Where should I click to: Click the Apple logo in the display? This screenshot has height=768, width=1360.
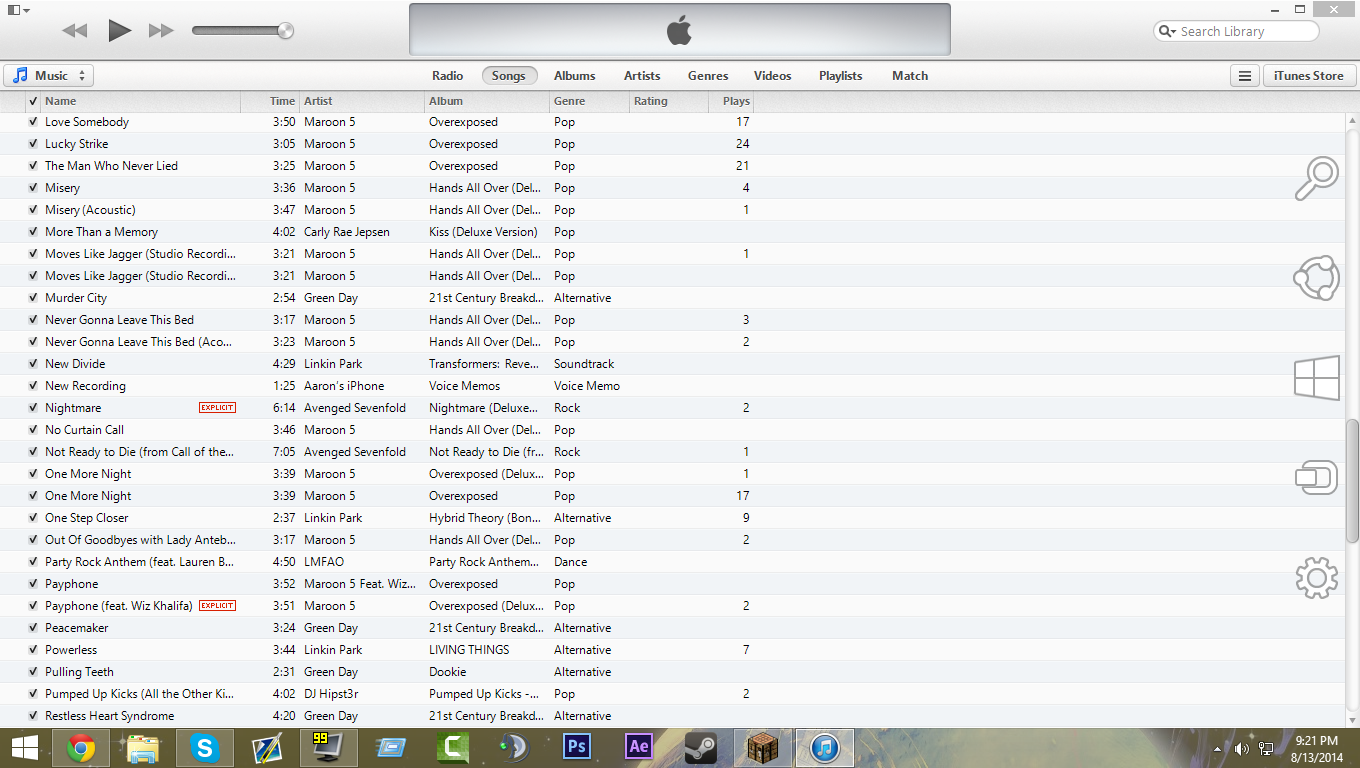click(679, 31)
